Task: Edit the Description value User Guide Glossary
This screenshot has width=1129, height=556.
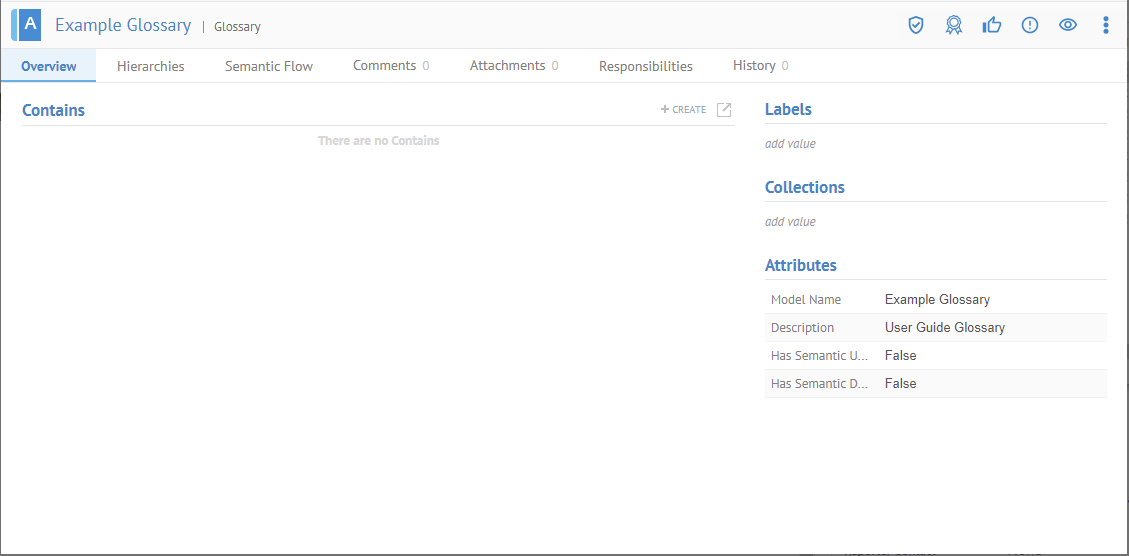Action: click(944, 328)
